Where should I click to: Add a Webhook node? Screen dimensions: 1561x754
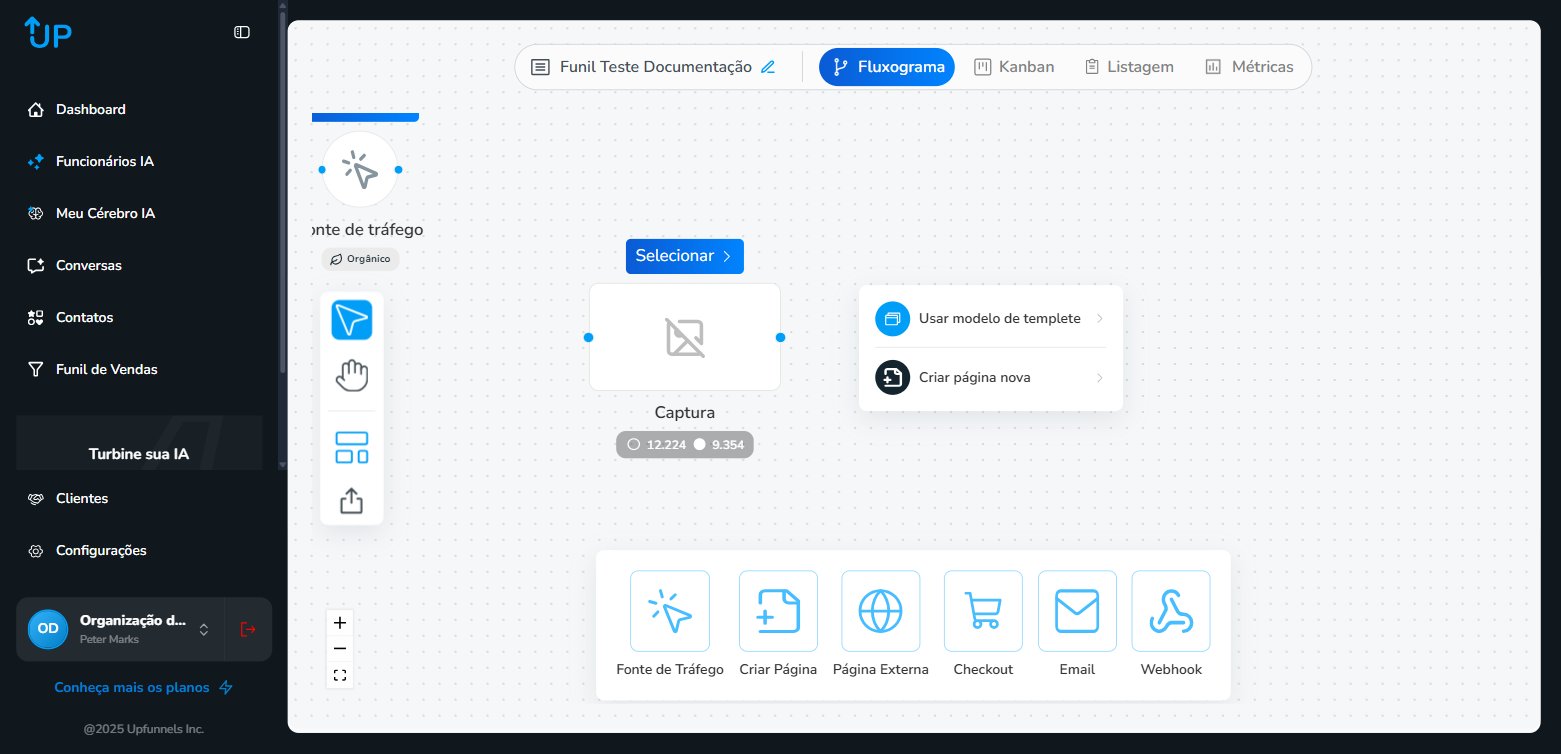coord(1170,611)
